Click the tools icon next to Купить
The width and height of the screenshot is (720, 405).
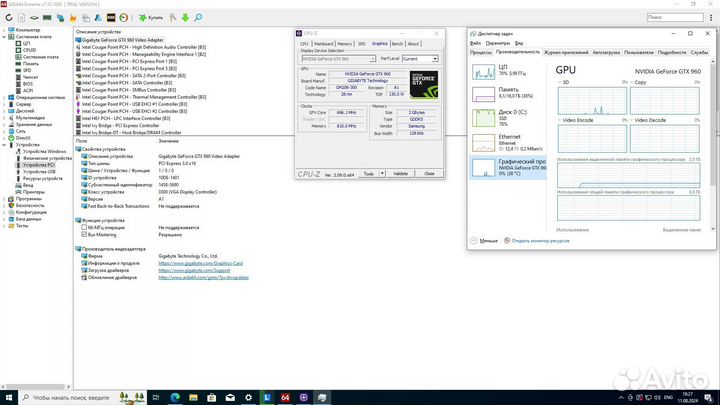pos(173,17)
